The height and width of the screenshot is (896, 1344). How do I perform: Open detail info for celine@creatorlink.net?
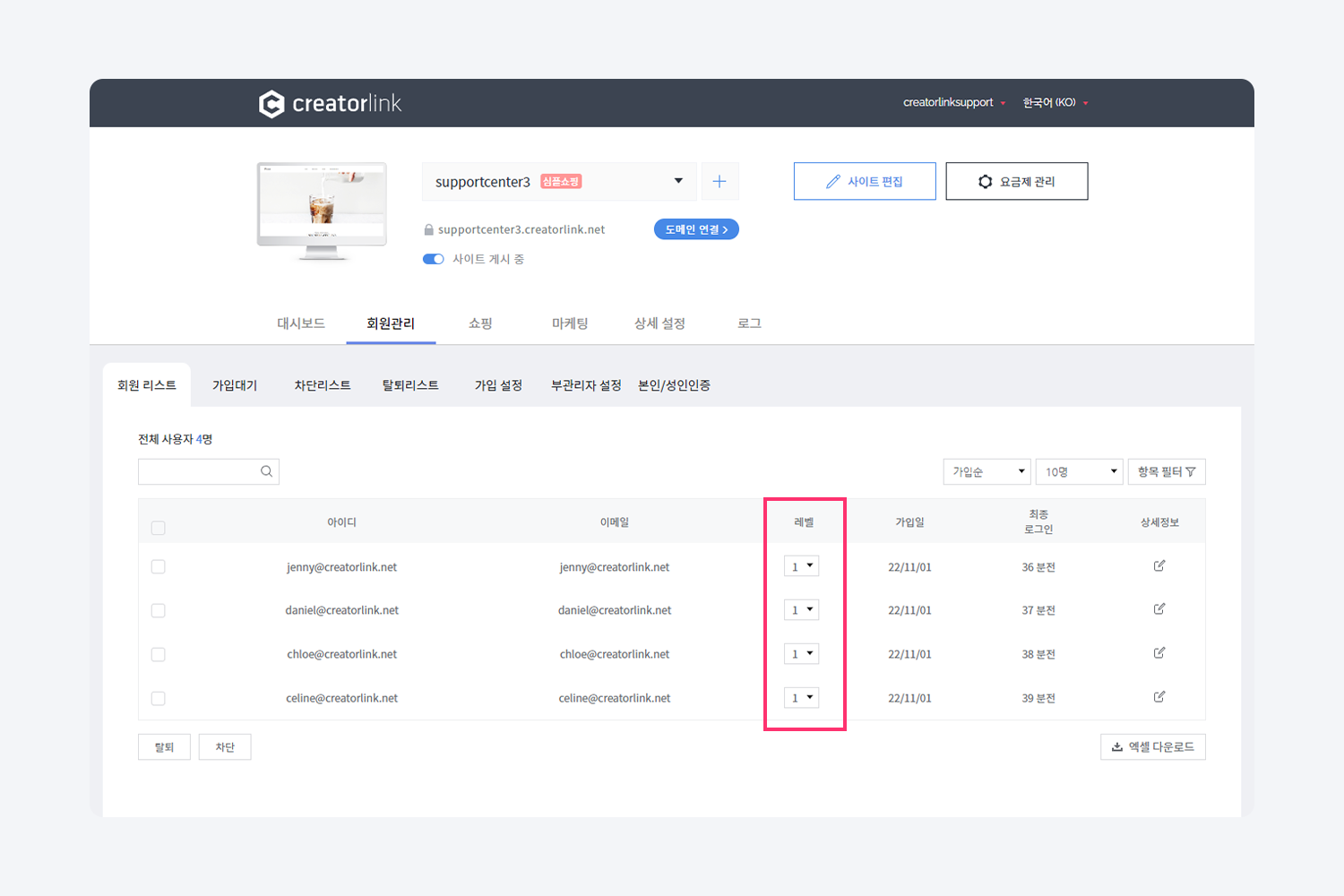[x=1159, y=697]
